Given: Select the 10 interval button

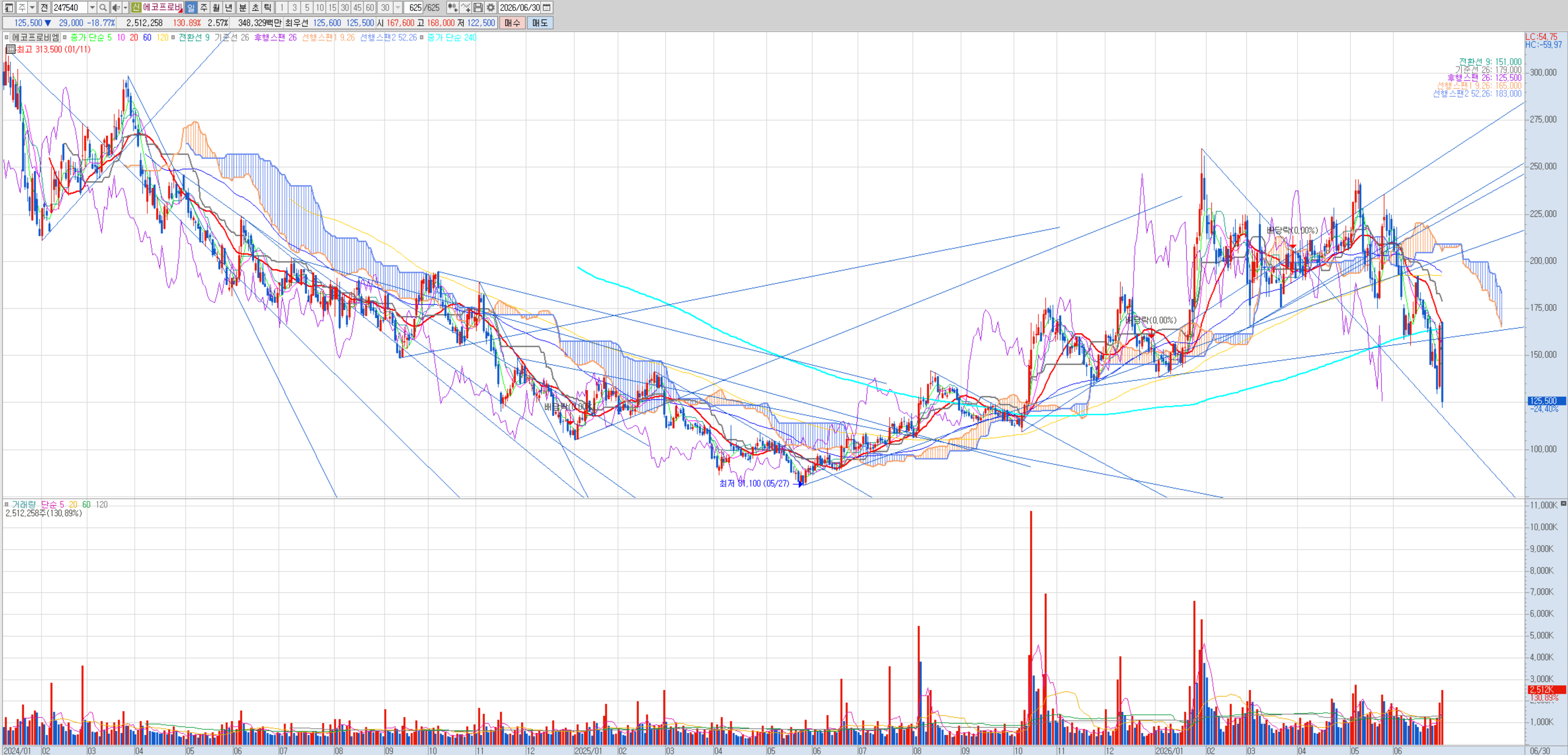Looking at the screenshot, I should point(320,7).
